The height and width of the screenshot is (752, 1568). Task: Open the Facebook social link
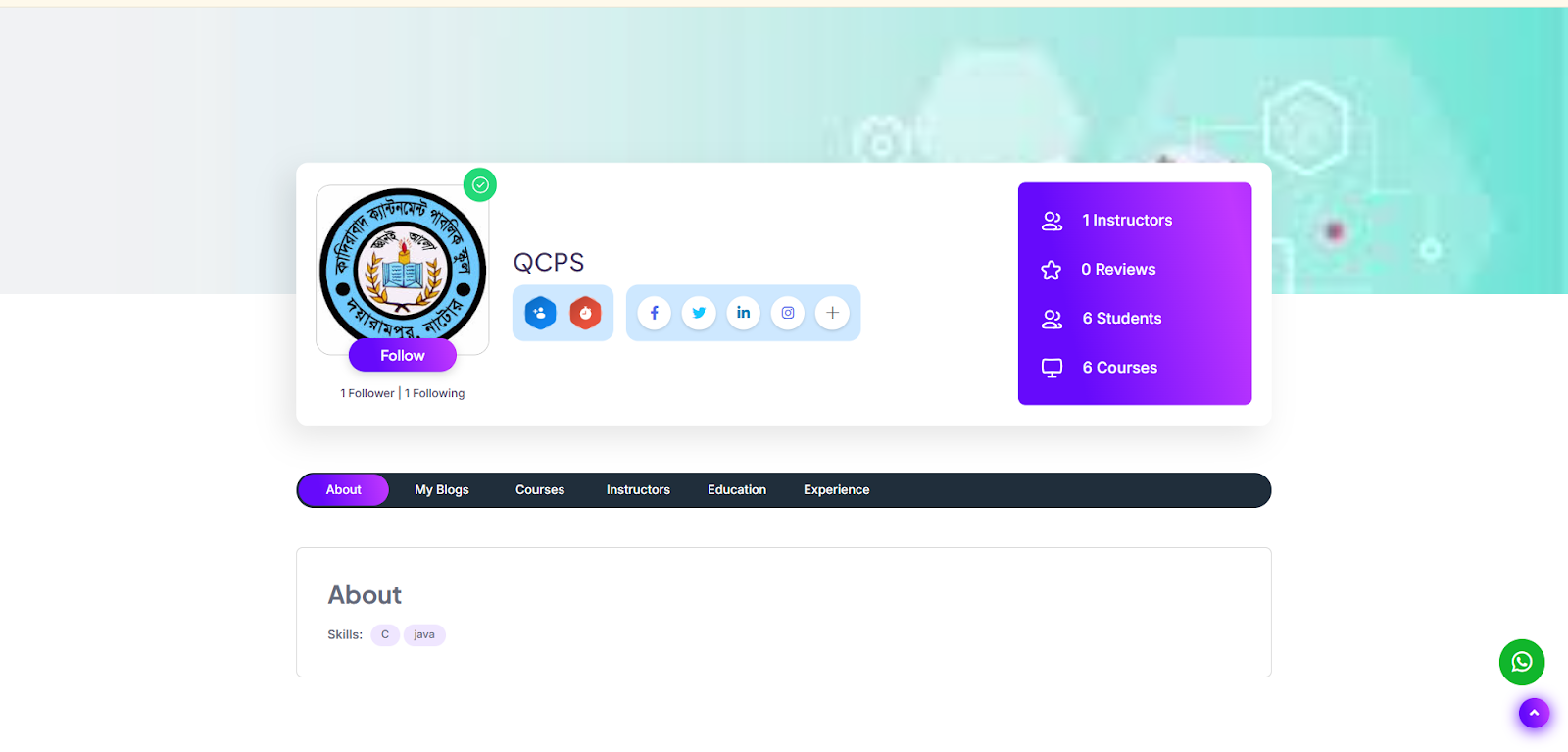pyautogui.click(x=655, y=313)
